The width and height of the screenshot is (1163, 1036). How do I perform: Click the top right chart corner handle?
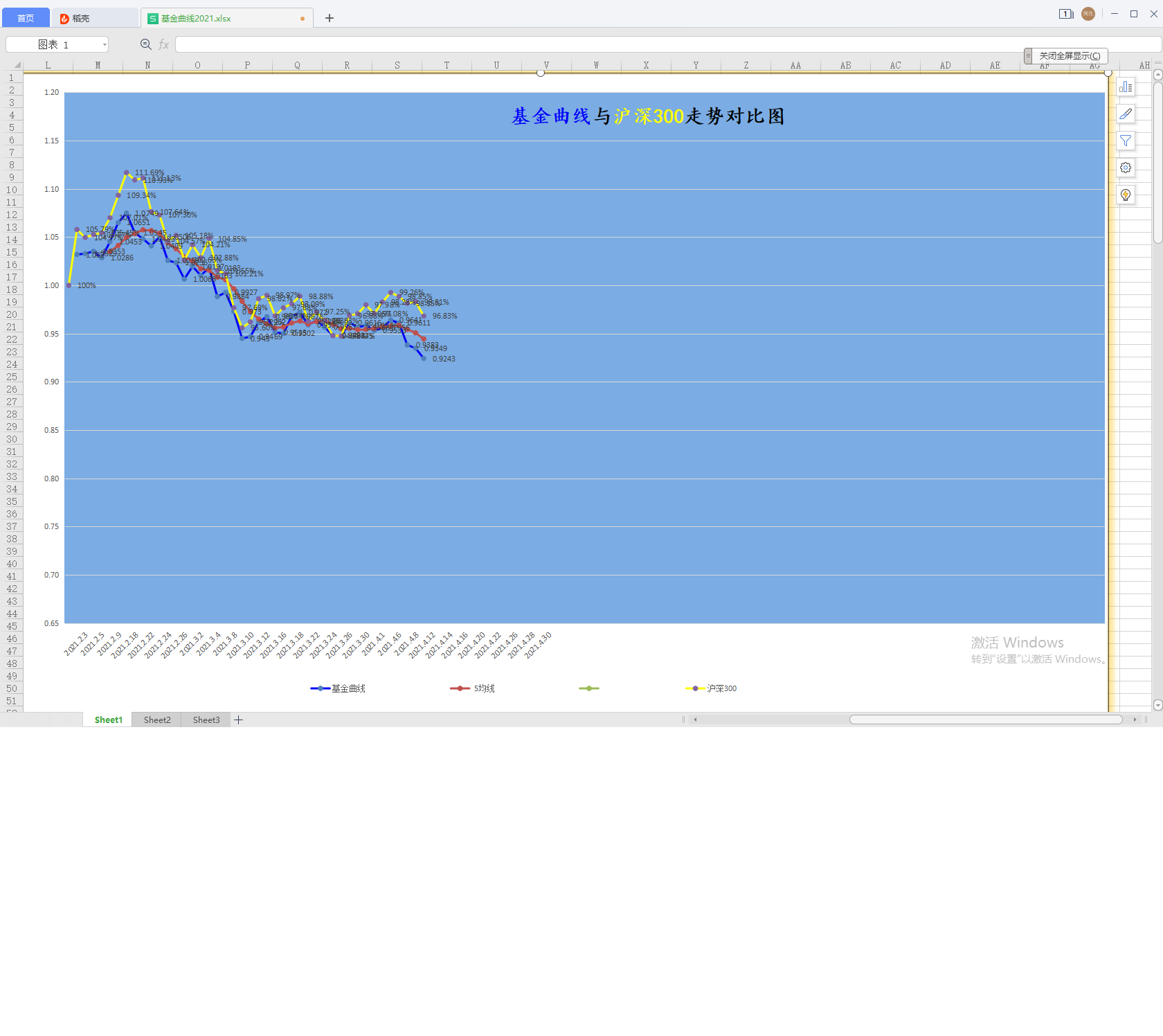coord(1108,73)
